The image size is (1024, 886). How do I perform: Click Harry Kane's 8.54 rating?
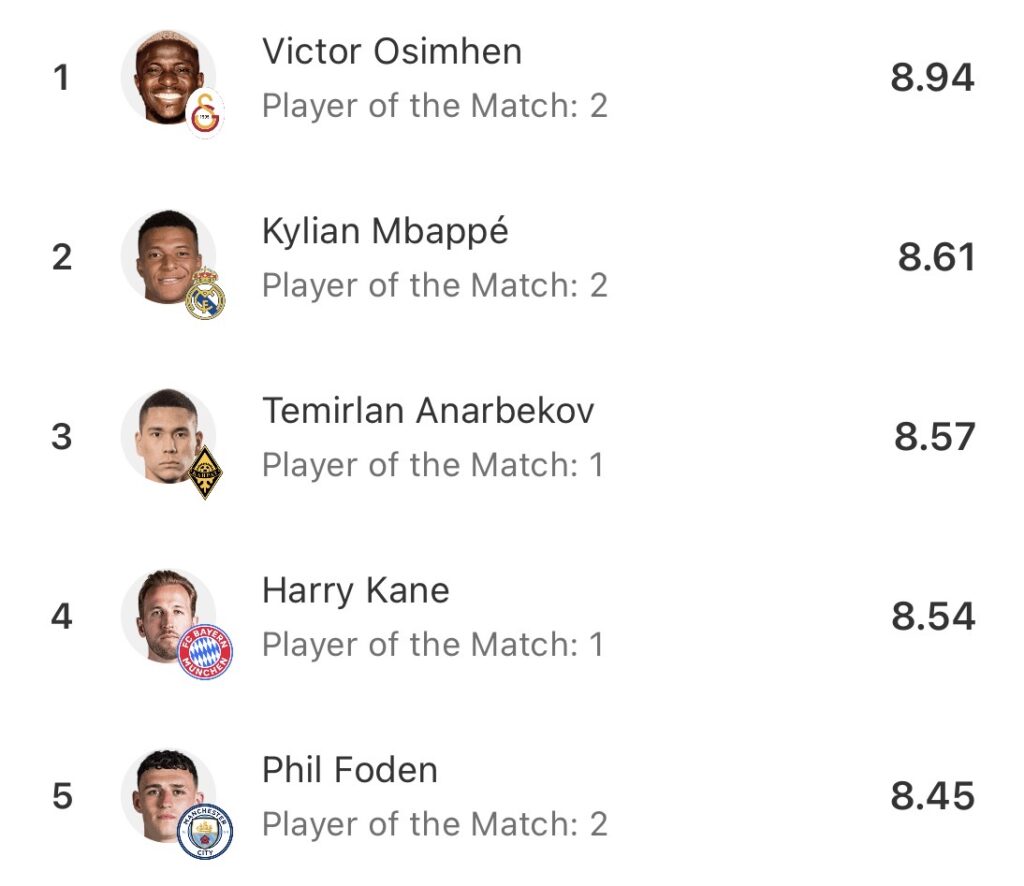point(933,616)
